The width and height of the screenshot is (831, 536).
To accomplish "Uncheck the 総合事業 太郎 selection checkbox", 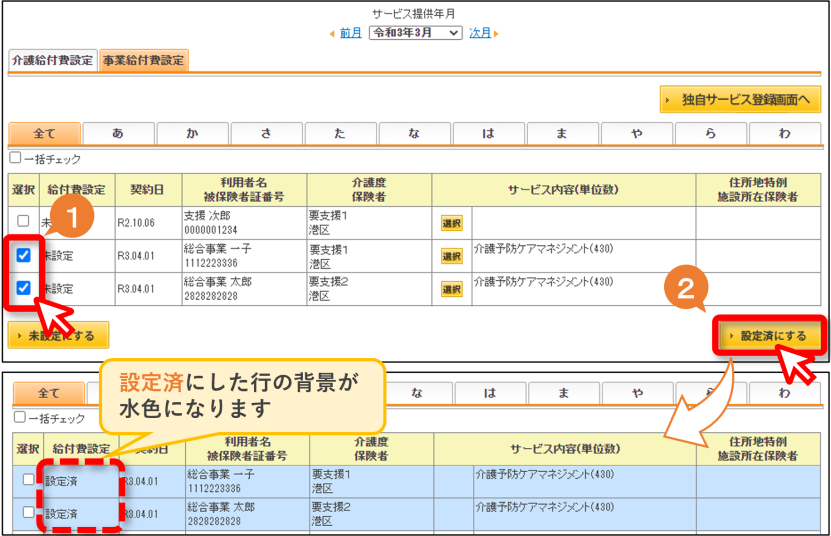I will tap(23, 288).
